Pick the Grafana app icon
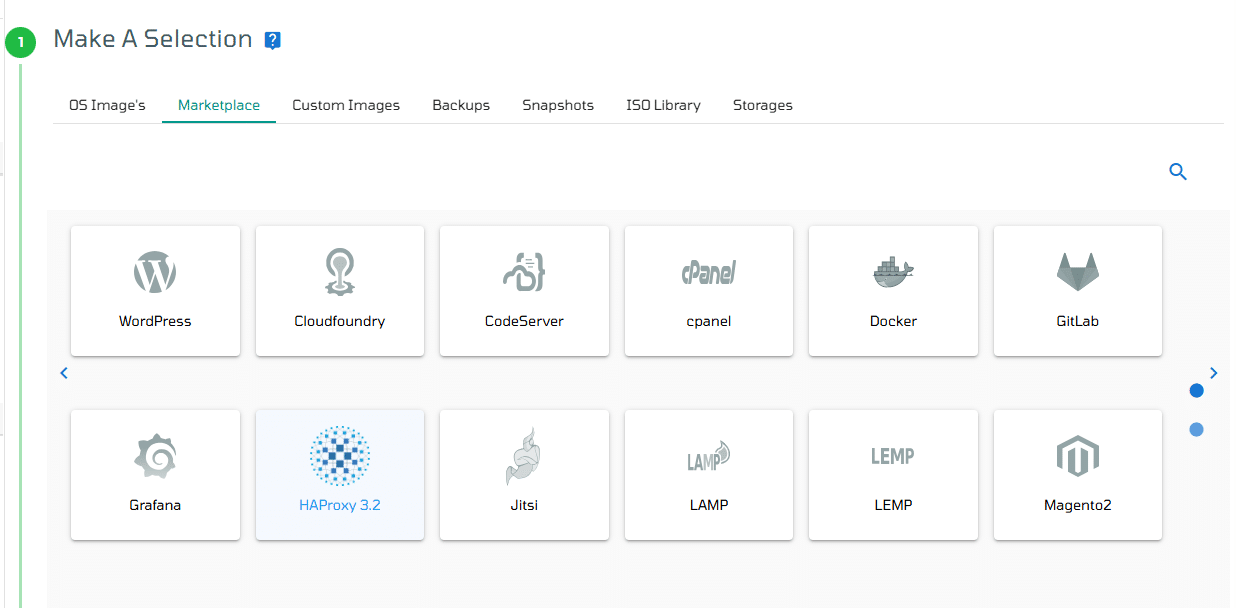 pos(155,457)
